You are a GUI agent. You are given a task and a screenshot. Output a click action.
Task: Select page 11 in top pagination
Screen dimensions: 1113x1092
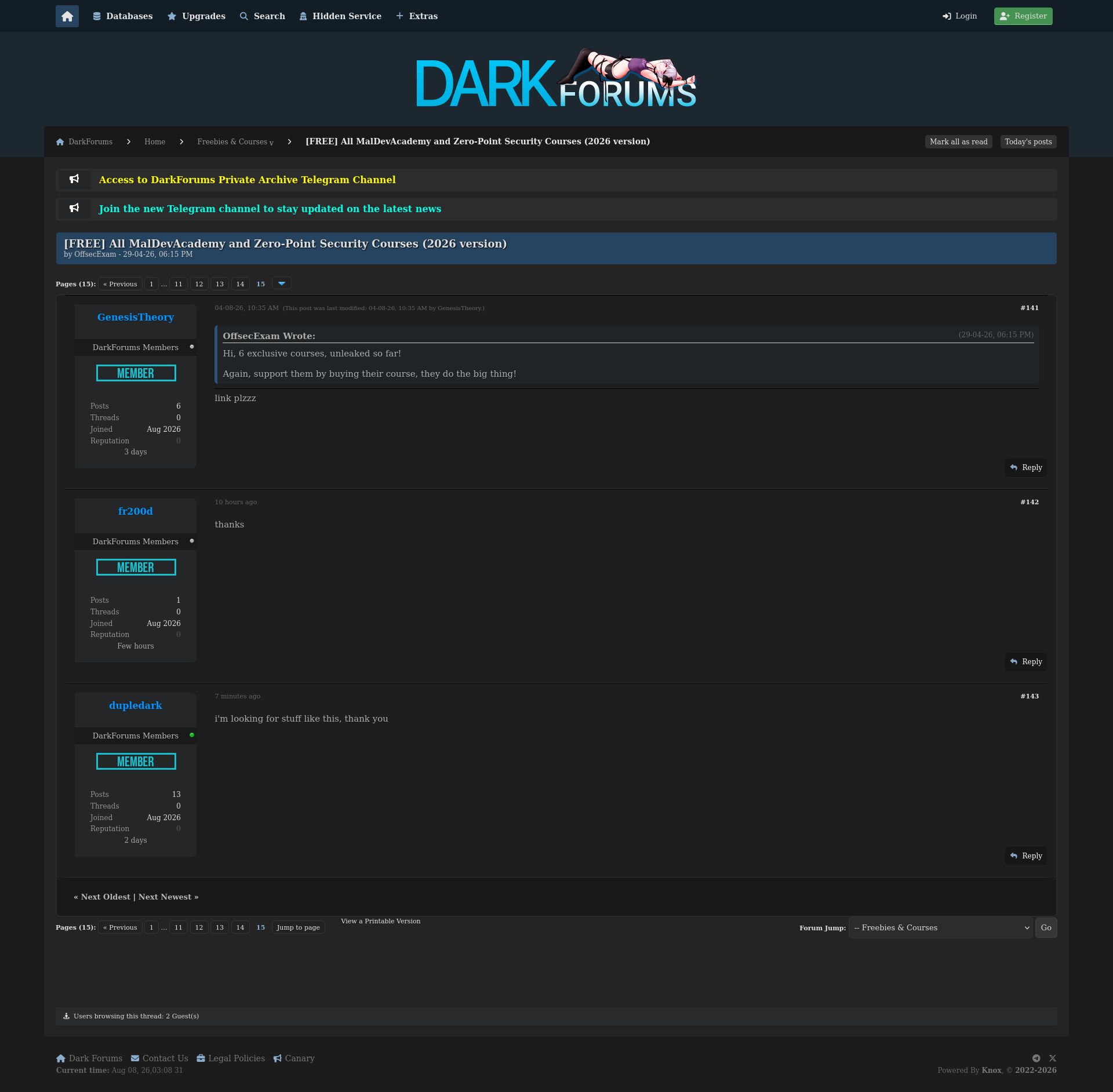click(x=179, y=284)
